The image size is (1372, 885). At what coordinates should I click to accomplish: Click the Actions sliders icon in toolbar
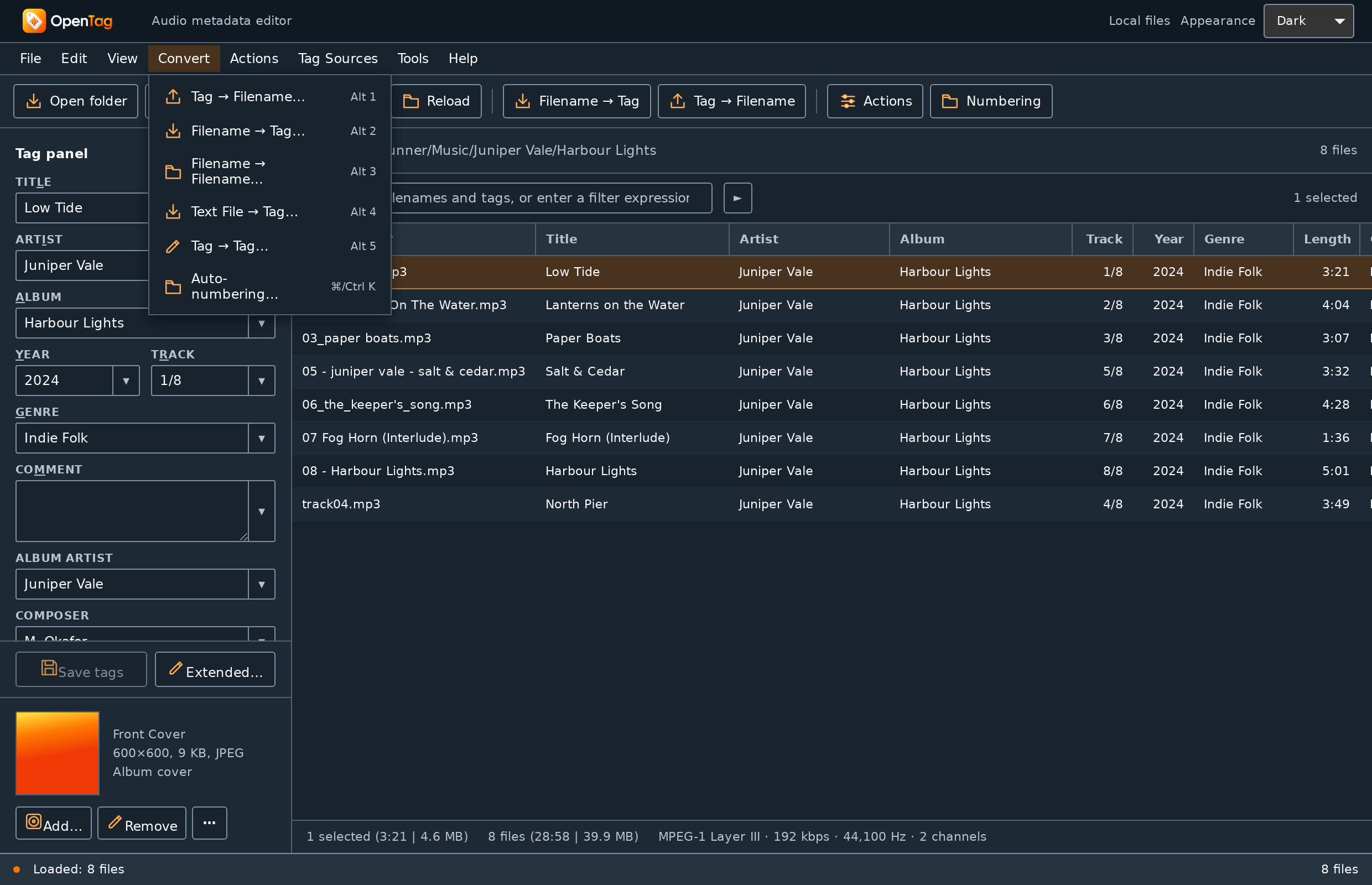pos(847,101)
